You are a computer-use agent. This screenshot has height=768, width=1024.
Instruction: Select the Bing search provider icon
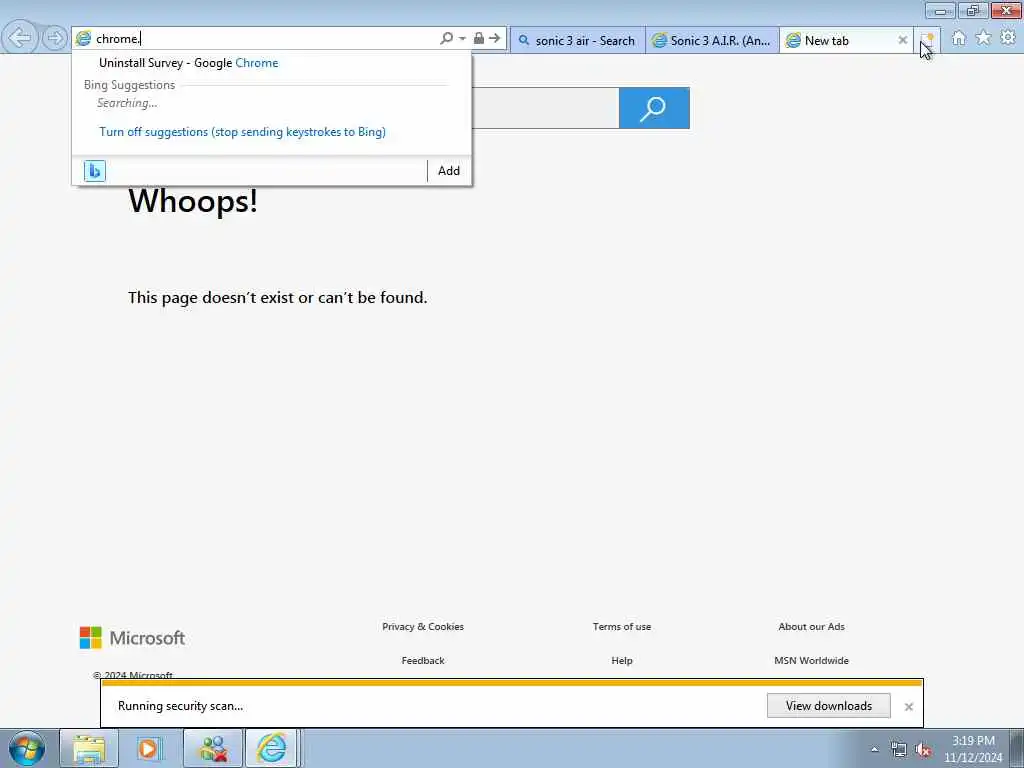click(x=95, y=171)
